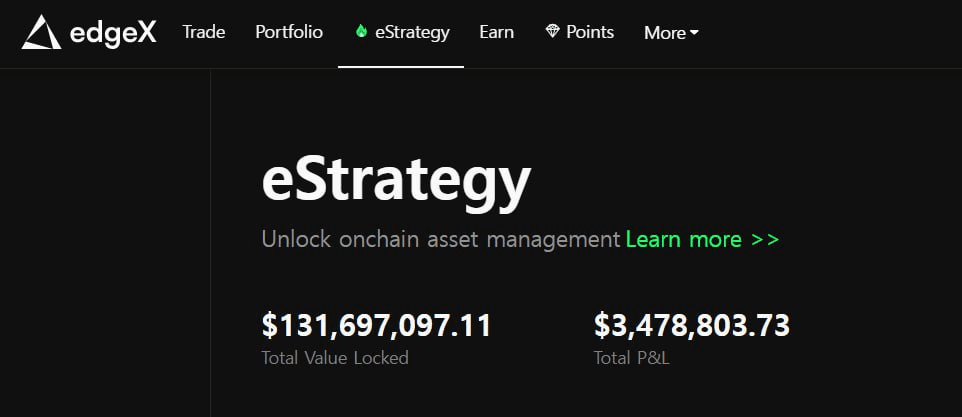Select the eStrategy tab label
The image size is (962, 417).
pyautogui.click(x=412, y=32)
